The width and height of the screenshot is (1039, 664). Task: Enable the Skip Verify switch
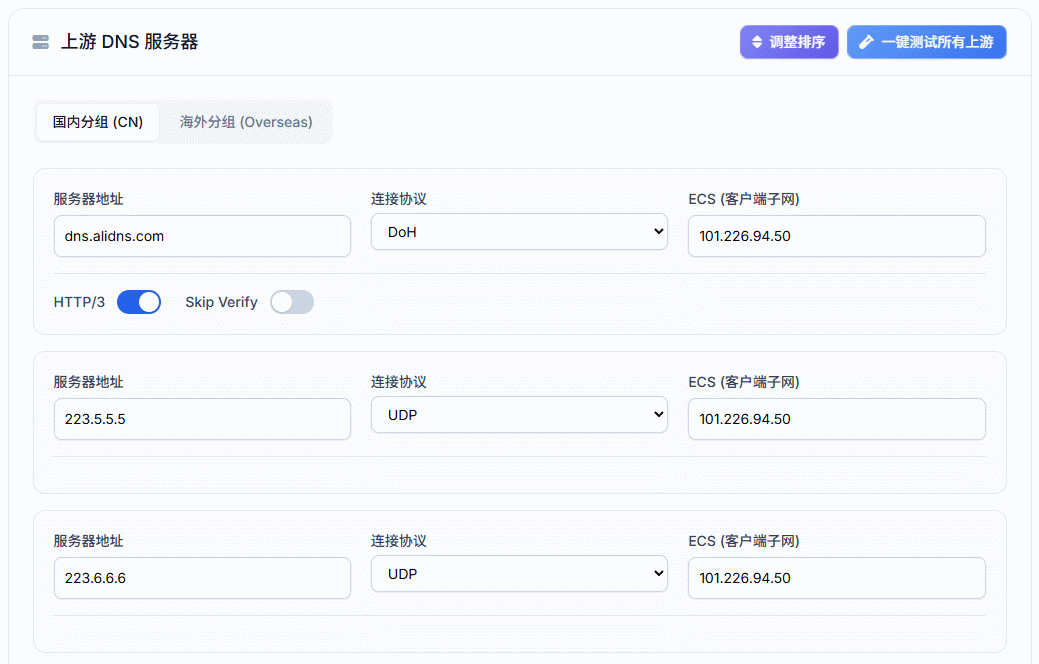[x=291, y=302]
